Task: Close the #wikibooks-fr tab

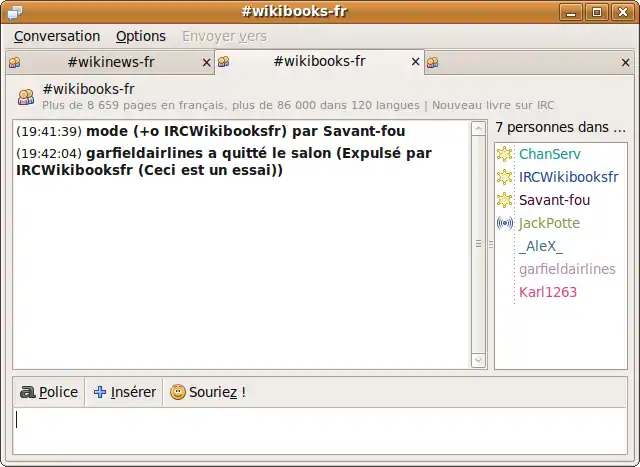Action: pyautogui.click(x=416, y=62)
